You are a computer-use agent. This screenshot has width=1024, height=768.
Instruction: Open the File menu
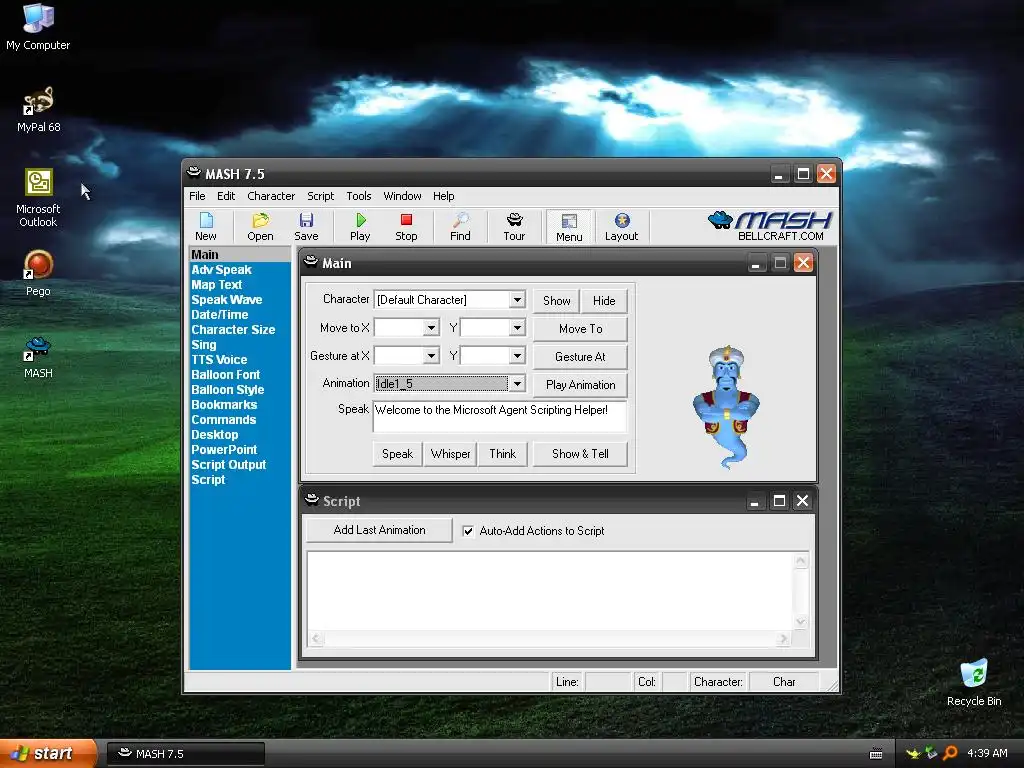coord(197,196)
